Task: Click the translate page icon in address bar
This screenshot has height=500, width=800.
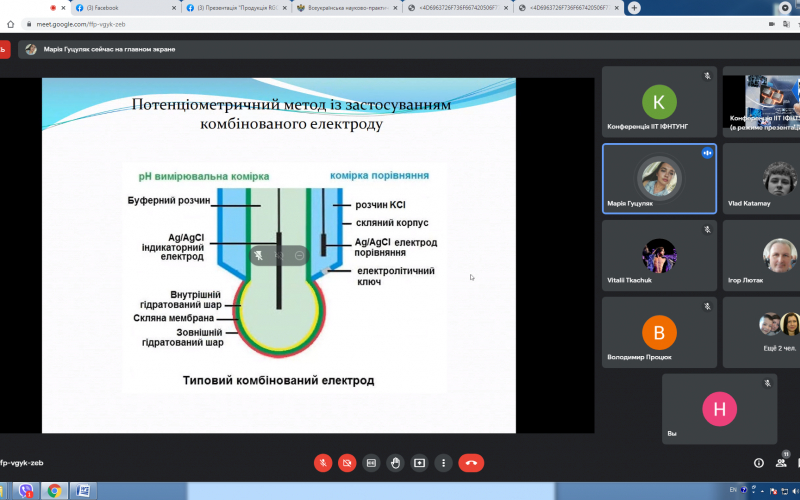Action: pos(786,24)
